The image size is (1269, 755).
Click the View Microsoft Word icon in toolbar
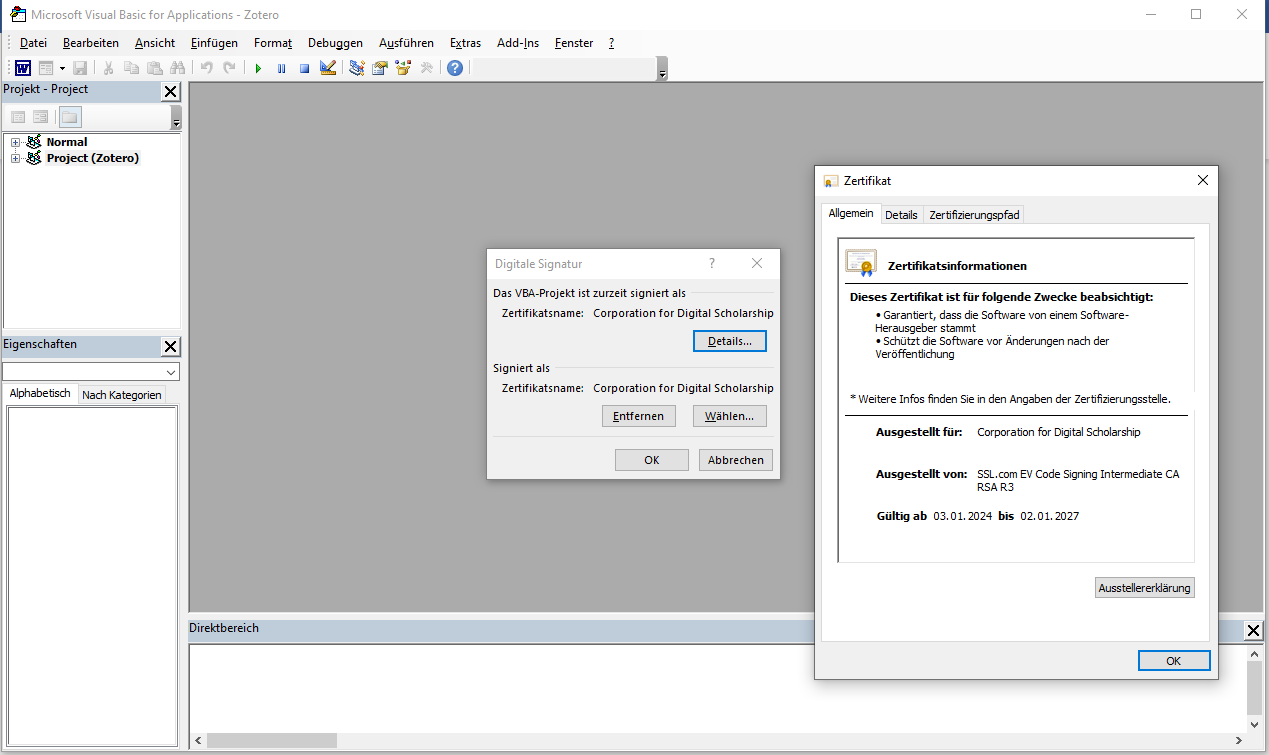pos(22,68)
